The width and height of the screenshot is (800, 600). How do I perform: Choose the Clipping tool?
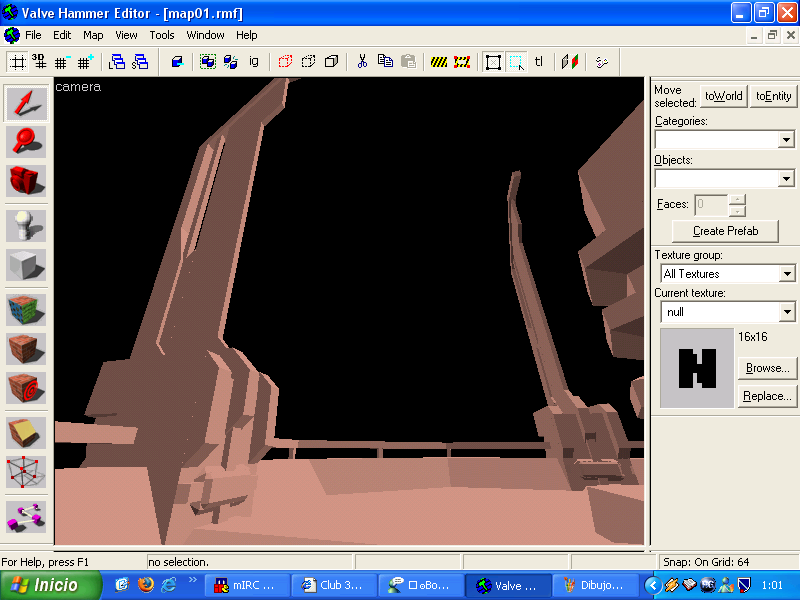coord(26,433)
